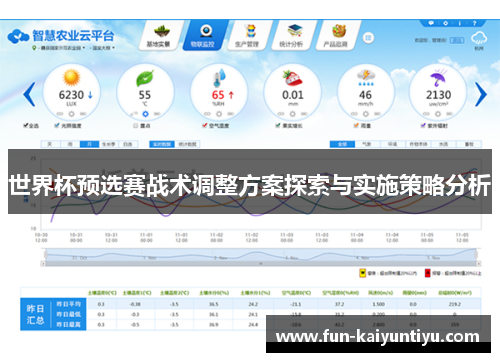Click the round list menu icon
This screenshot has width=500, height=362.
point(368,38)
